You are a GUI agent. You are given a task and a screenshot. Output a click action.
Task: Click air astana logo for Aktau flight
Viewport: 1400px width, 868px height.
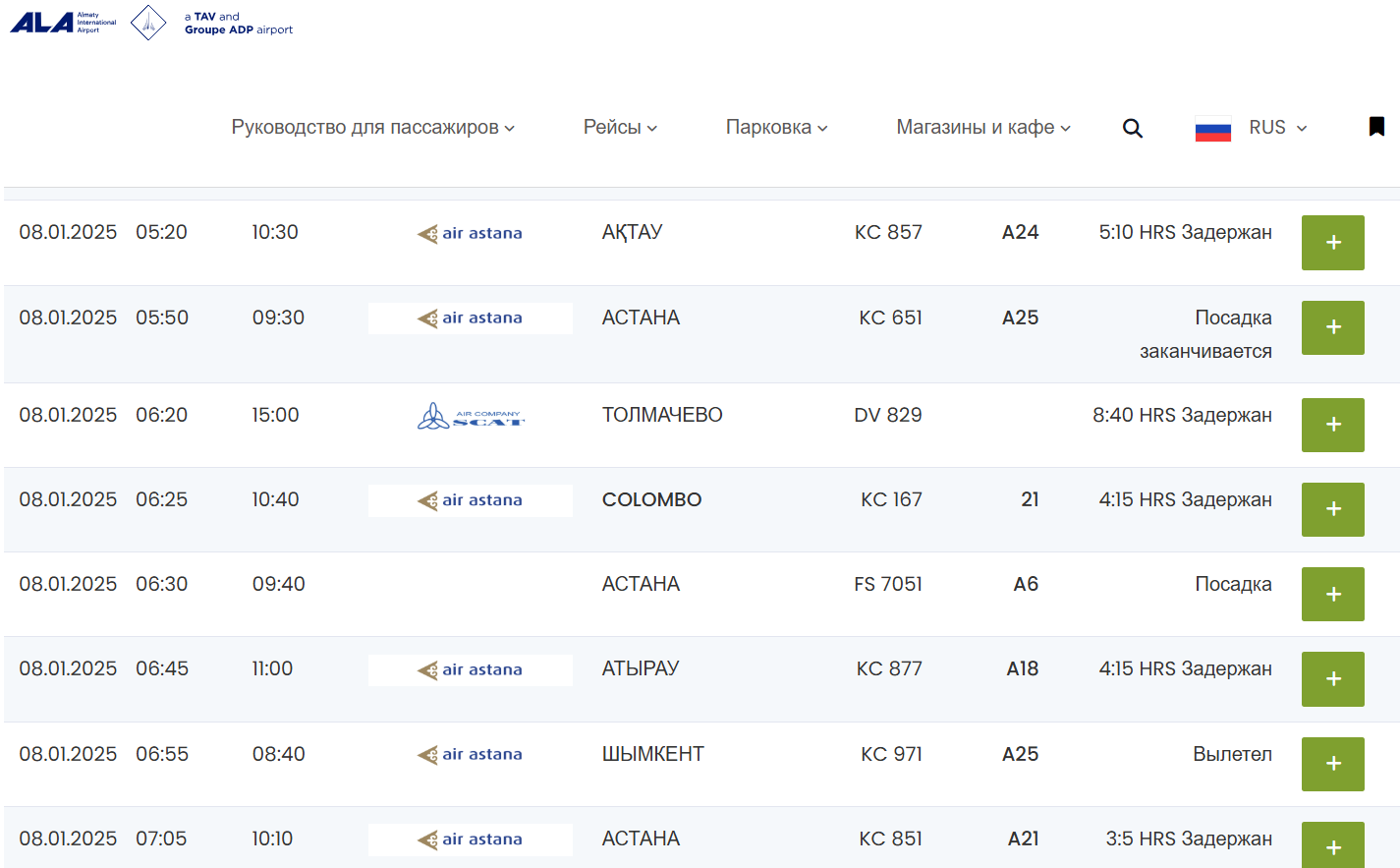(x=470, y=233)
